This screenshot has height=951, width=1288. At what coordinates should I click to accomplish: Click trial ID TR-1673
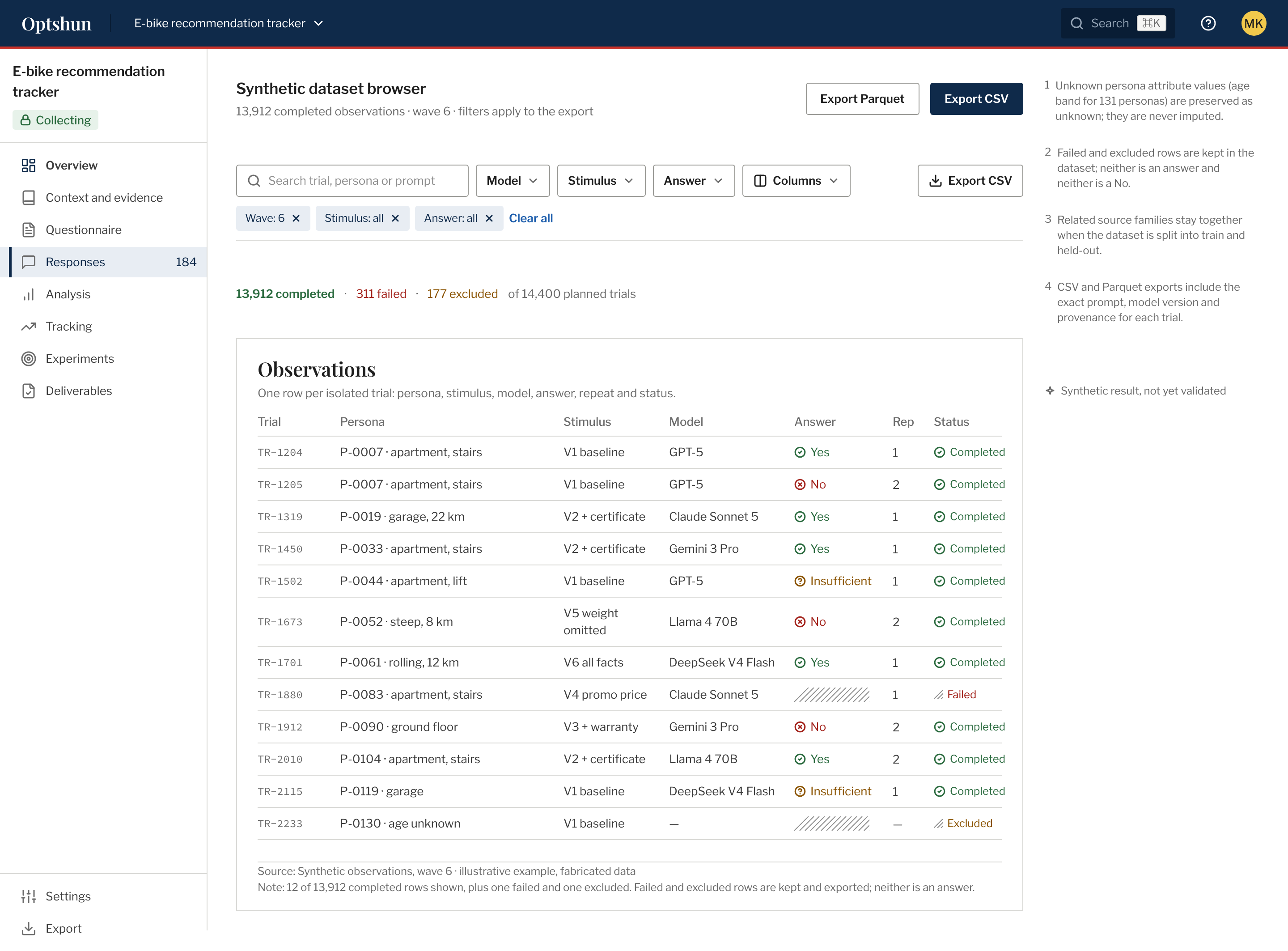[280, 622]
